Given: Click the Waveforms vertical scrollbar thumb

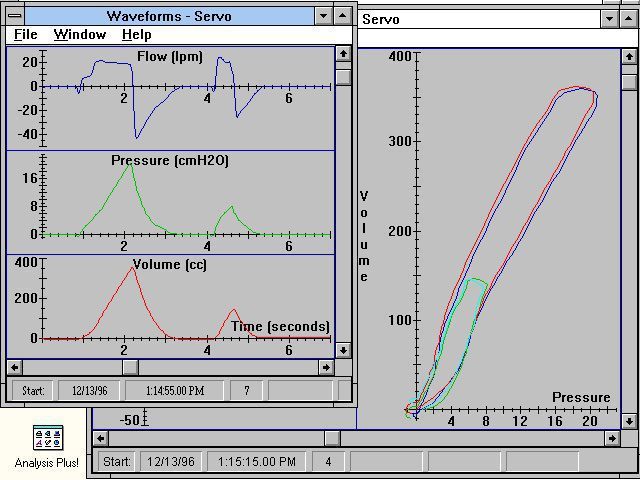Looking at the screenshot, I should tap(343, 77).
